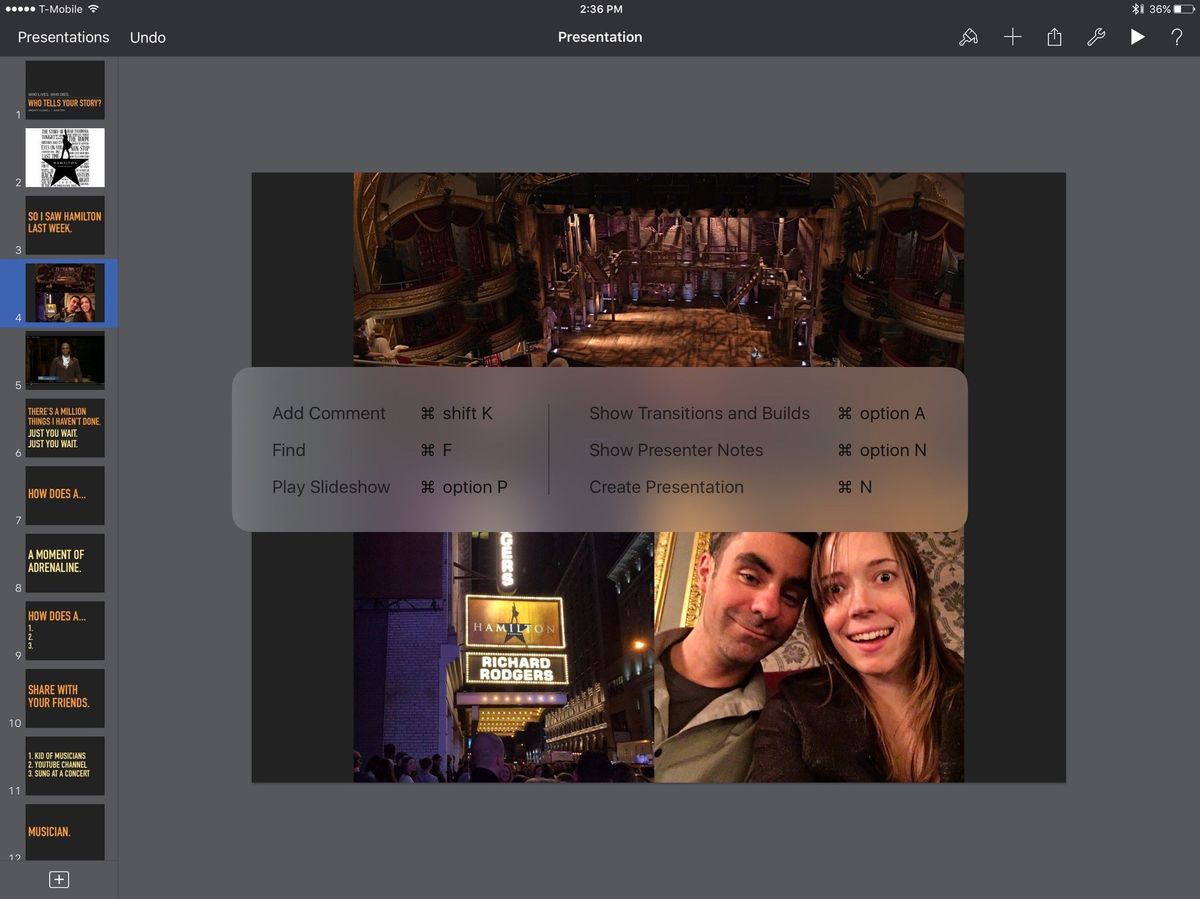Select the Musician slide thumbnail

coord(65,831)
